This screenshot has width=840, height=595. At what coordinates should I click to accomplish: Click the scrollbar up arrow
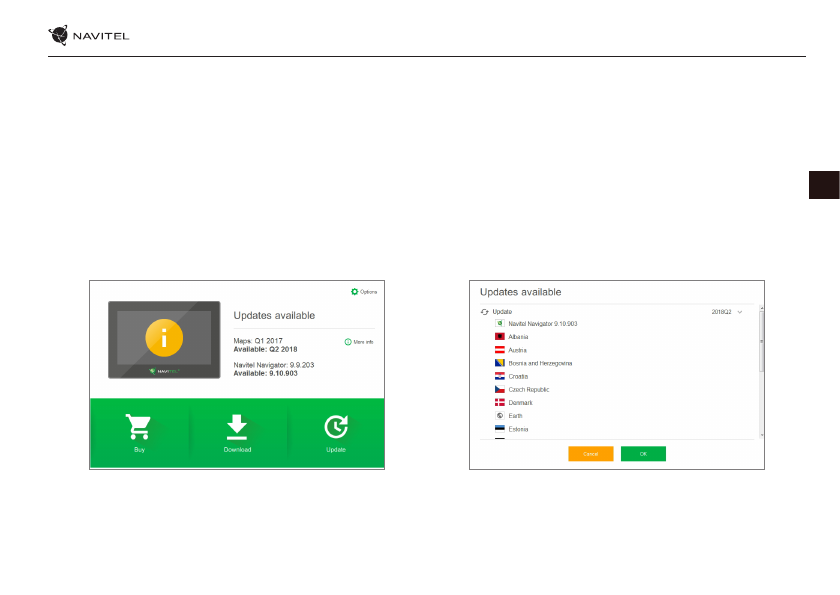coord(761,308)
